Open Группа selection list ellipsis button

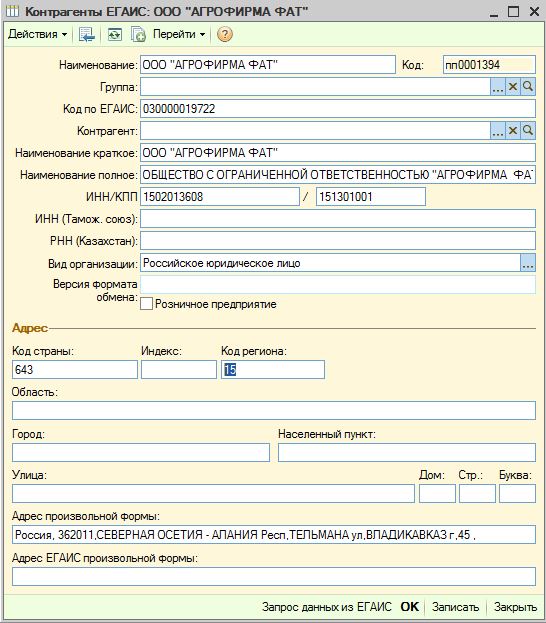click(x=498, y=87)
